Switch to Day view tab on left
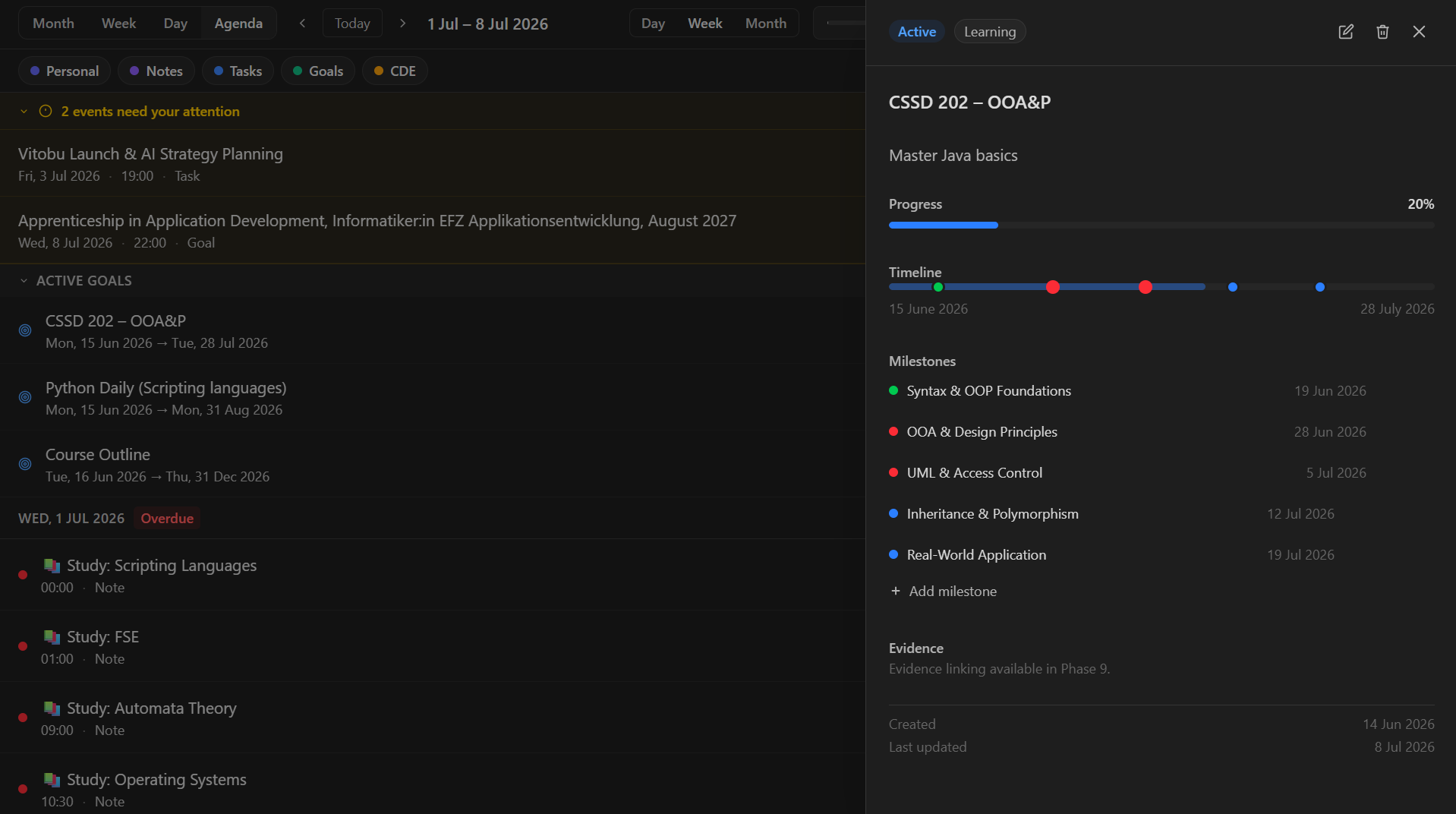 point(175,24)
